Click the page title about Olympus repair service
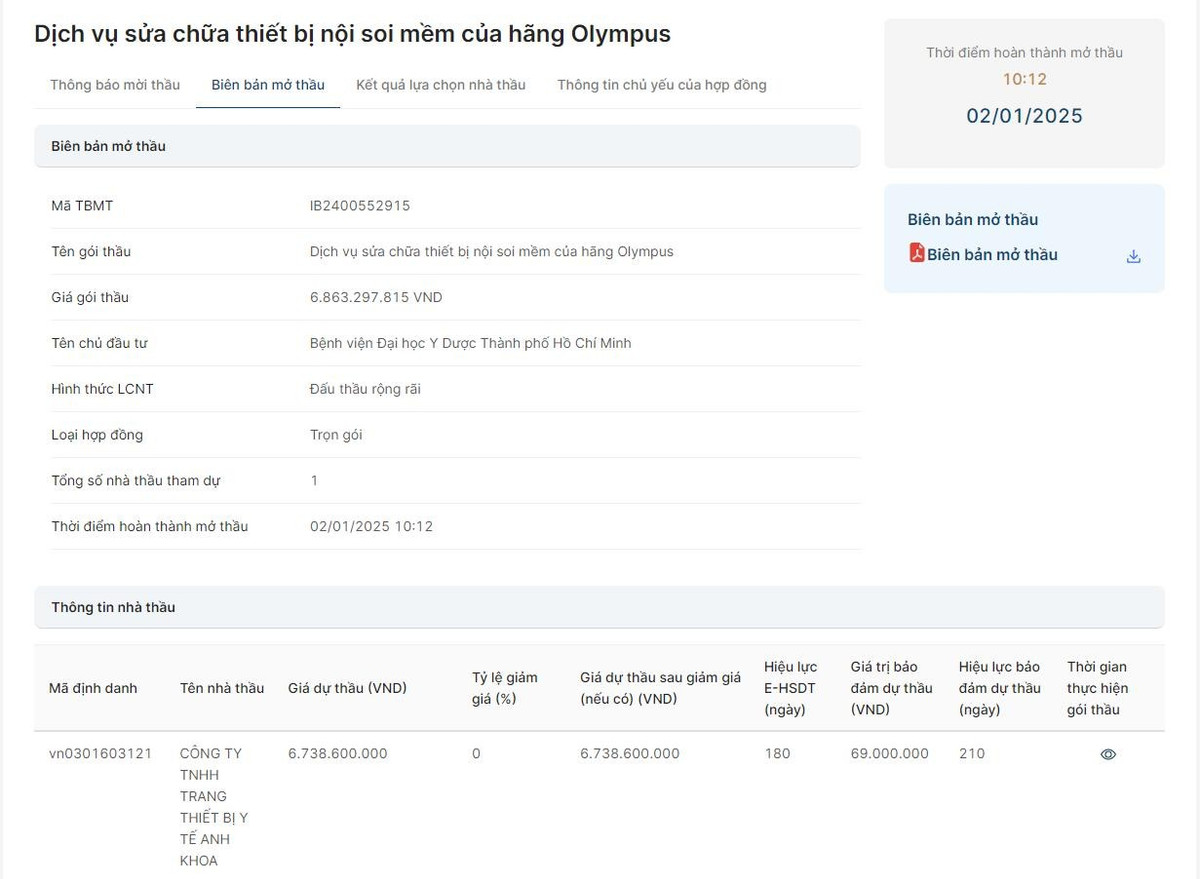This screenshot has width=1200, height=879. tap(352, 34)
